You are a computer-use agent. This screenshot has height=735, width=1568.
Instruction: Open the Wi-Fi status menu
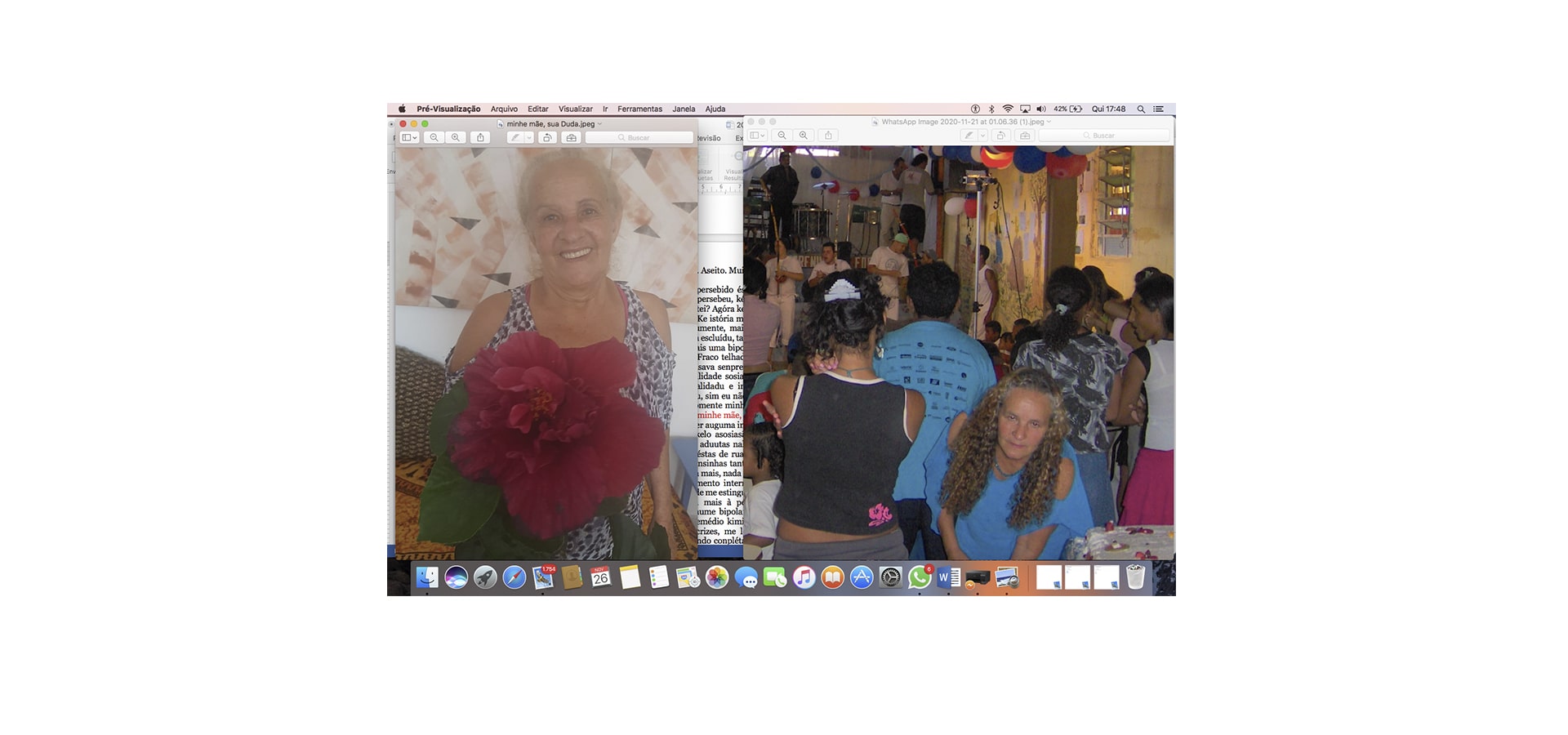pyautogui.click(x=1008, y=109)
